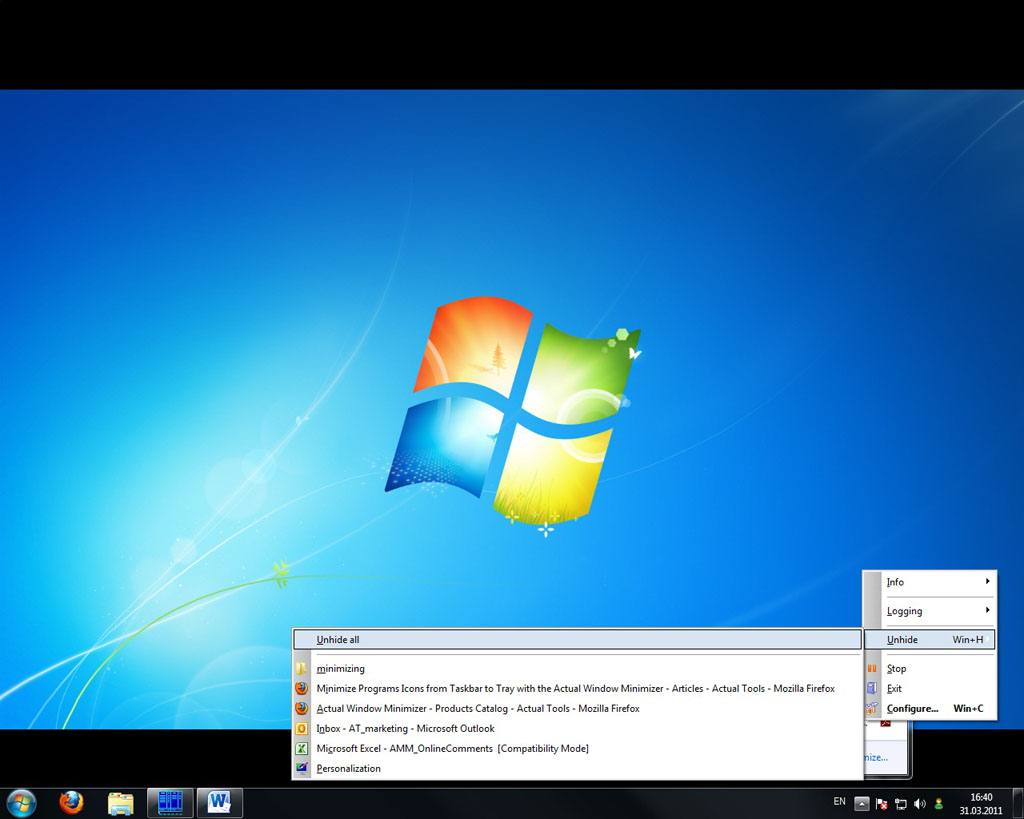The height and width of the screenshot is (819, 1024).
Task: Click the green user tray icon
Action: point(938,803)
